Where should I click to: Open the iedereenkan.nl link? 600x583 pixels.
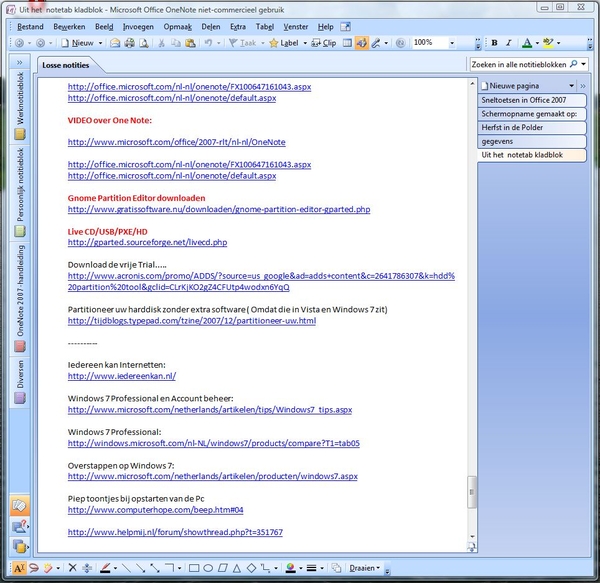click(x=122, y=376)
